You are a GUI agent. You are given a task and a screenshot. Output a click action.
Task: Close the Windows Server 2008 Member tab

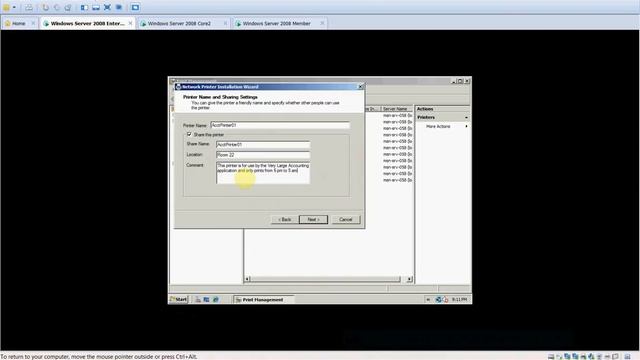click(322, 24)
